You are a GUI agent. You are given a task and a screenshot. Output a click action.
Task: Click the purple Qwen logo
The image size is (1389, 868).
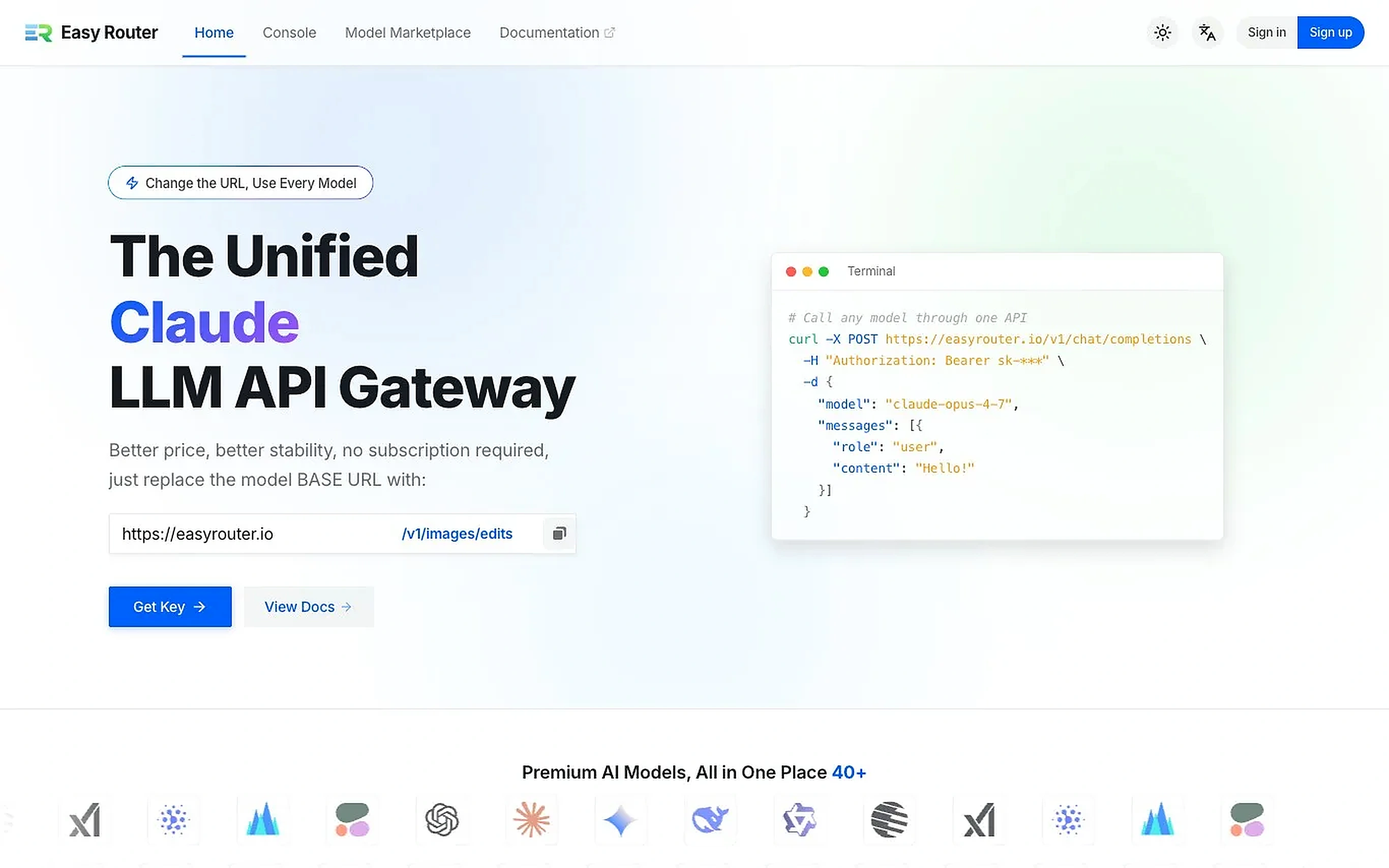[x=800, y=819]
